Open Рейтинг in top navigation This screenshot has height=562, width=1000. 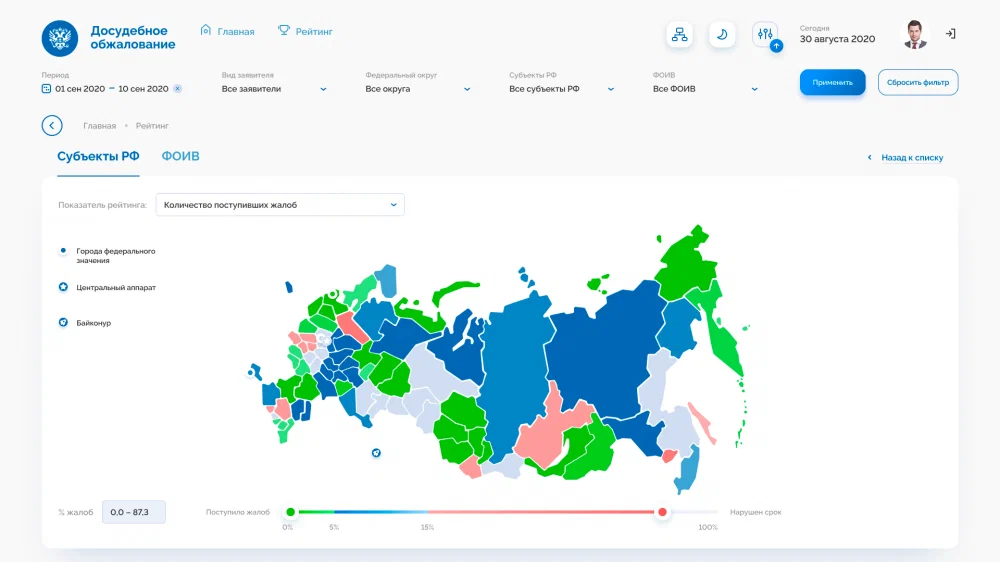click(305, 31)
